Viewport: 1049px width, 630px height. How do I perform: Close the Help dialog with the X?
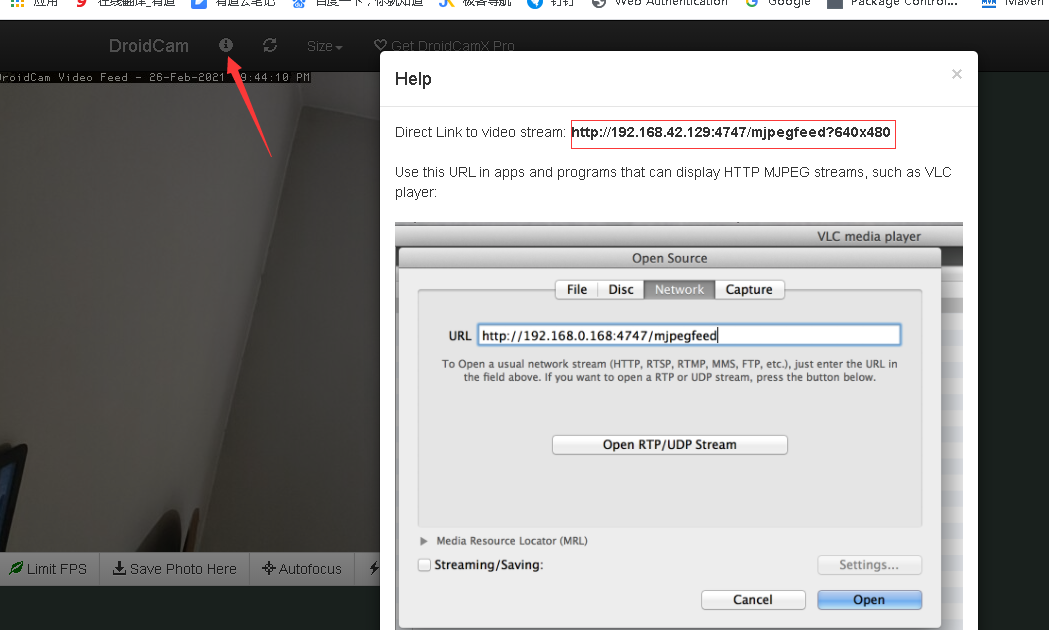957,74
